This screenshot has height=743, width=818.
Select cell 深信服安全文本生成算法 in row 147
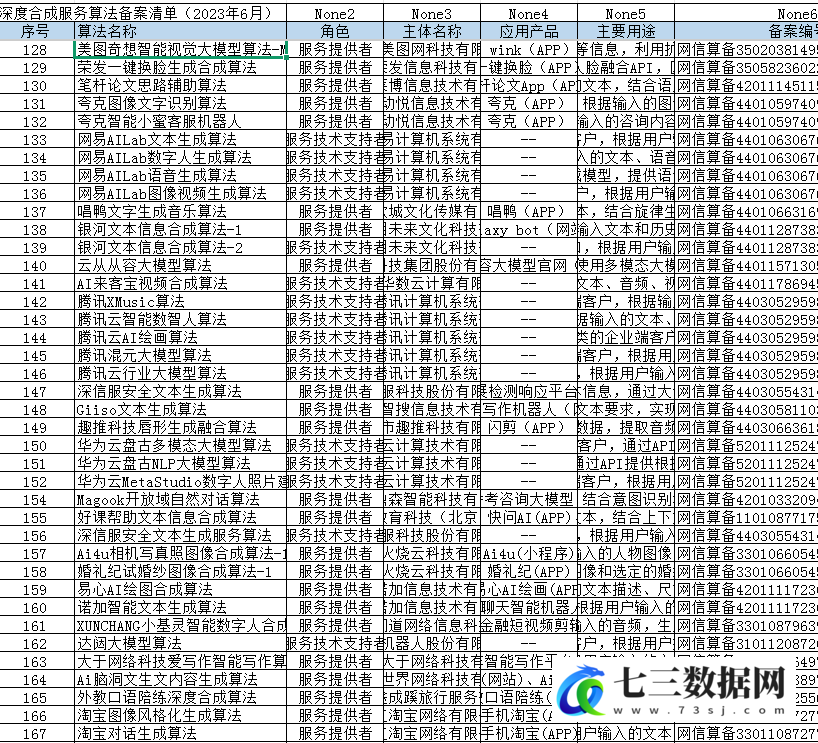tap(181, 392)
